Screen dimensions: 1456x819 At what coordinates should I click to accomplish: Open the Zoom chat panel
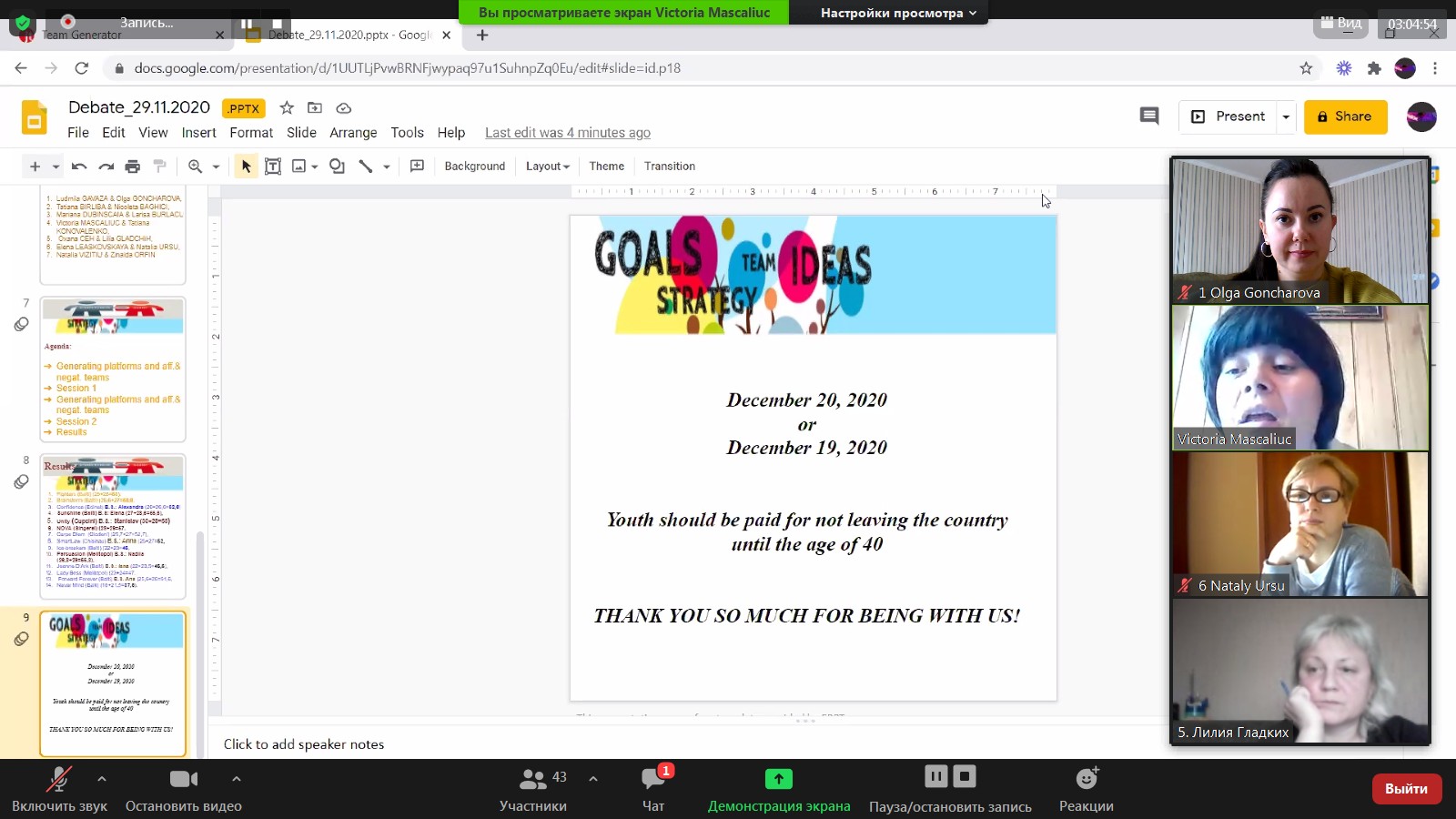[x=653, y=788]
